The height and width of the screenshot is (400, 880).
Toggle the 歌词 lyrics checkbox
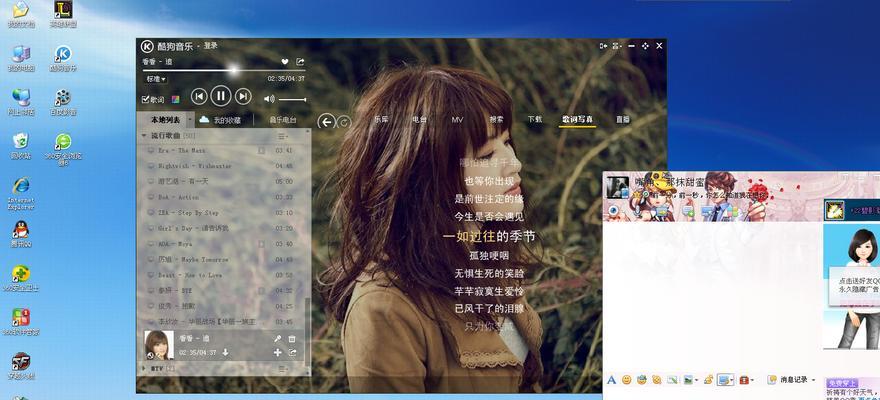(146, 99)
